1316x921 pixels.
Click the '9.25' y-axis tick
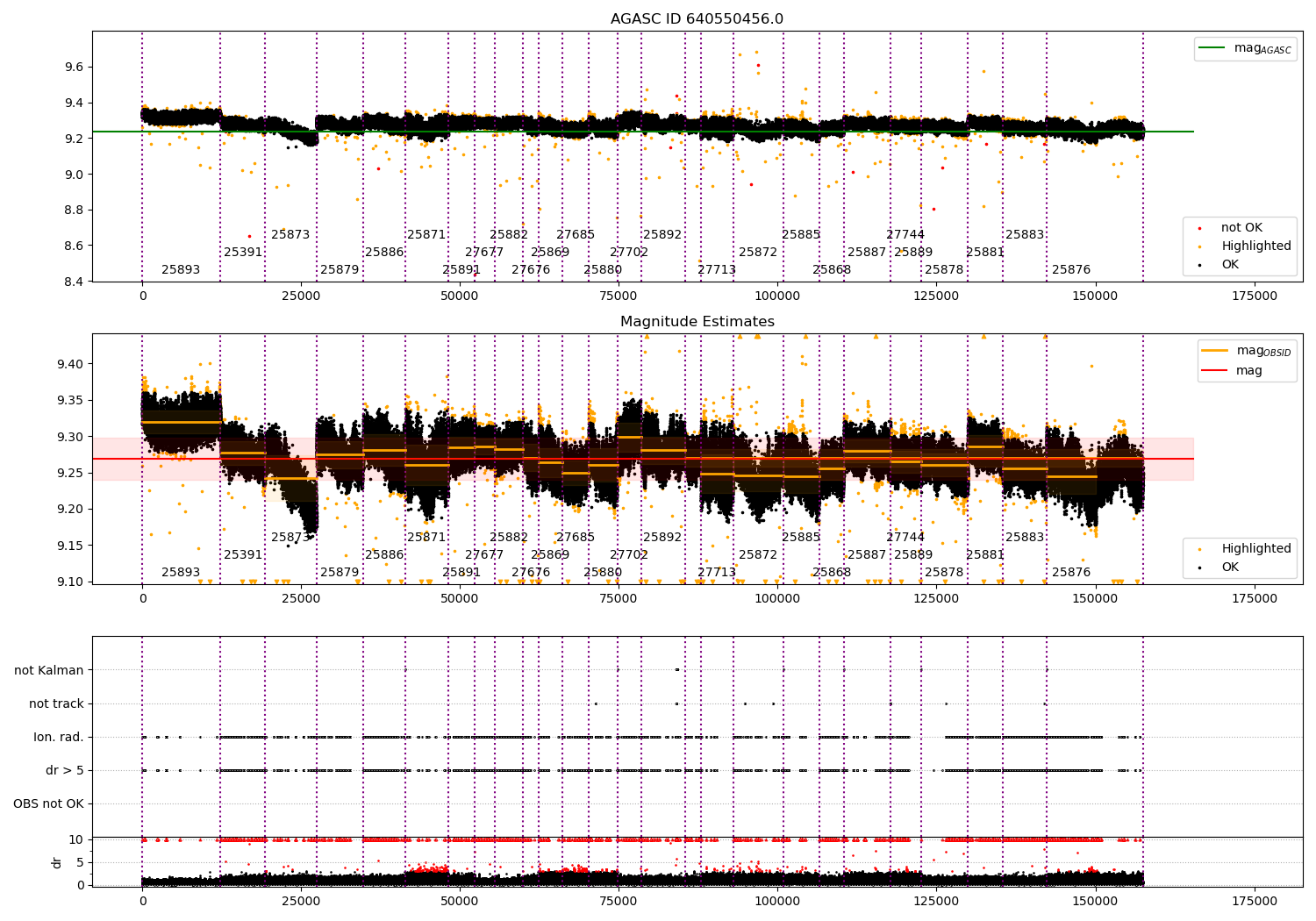tap(70, 473)
